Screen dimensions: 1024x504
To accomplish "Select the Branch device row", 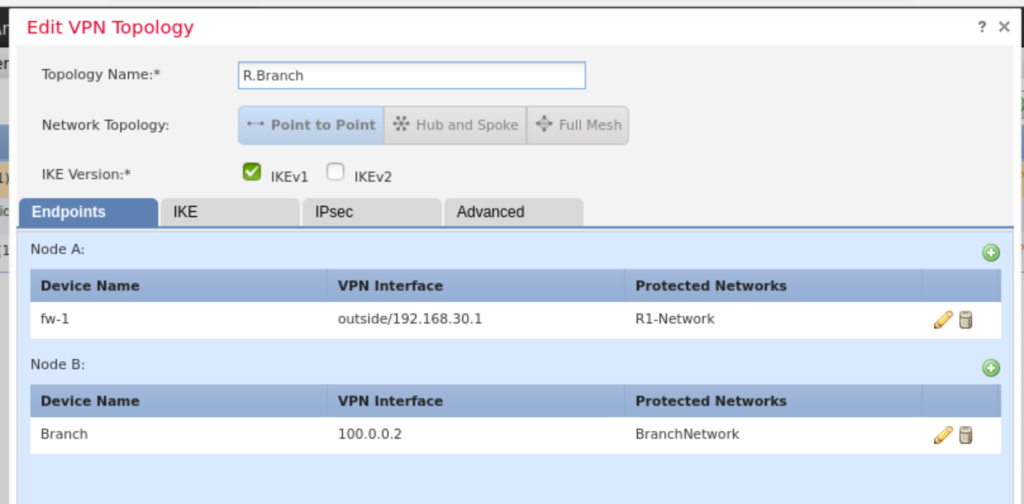I will 180,434.
